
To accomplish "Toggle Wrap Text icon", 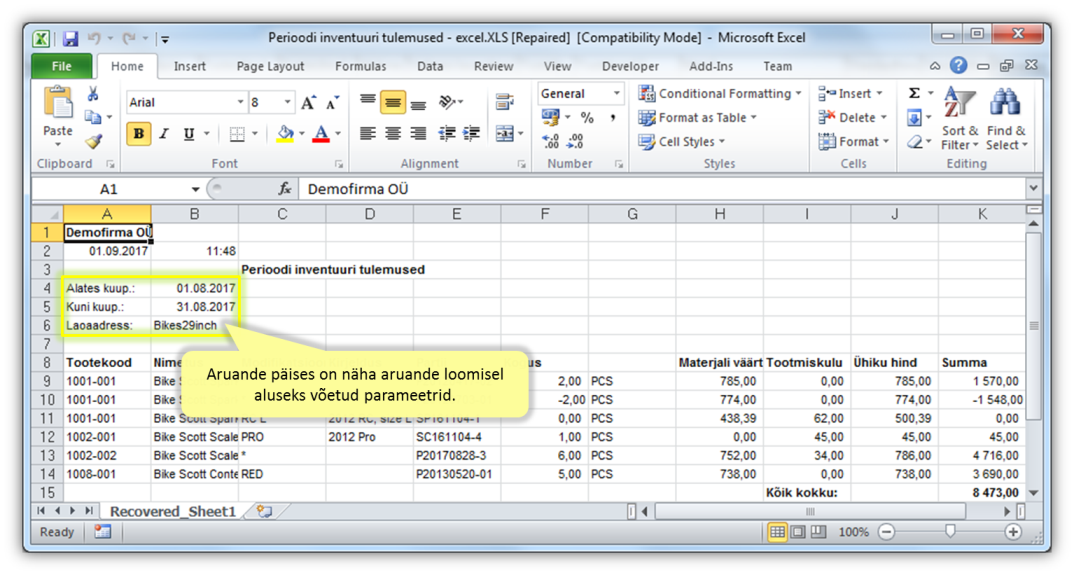I will pyautogui.click(x=505, y=103).
